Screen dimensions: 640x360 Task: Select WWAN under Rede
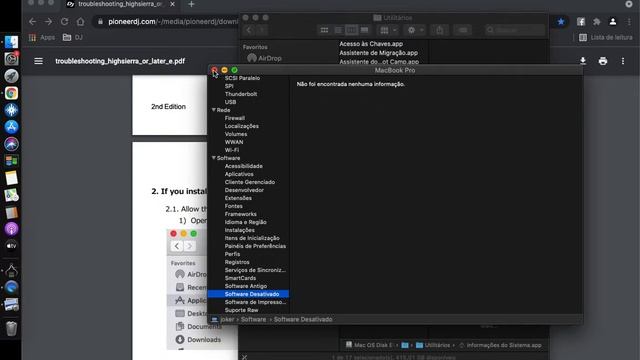coord(234,142)
